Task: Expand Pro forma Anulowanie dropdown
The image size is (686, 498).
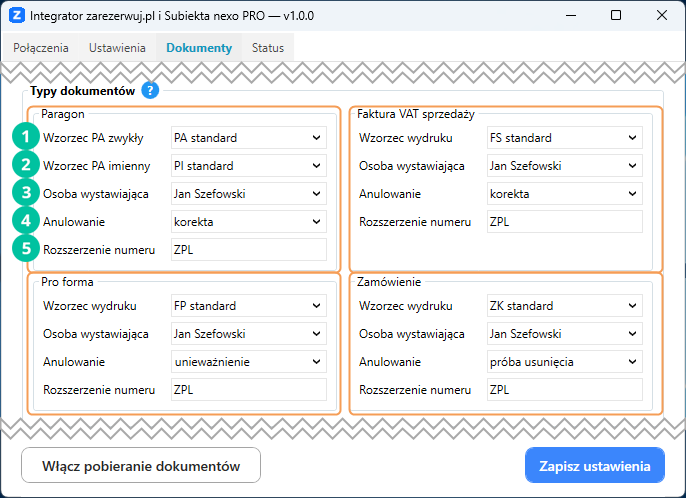Action: 248,362
